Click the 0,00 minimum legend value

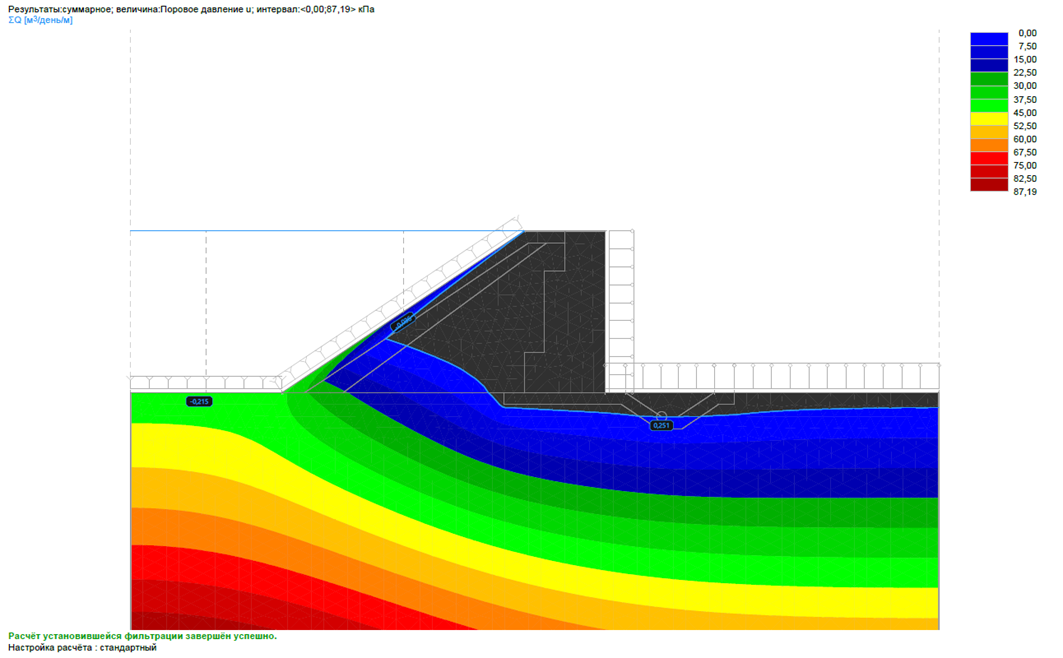(x=1026, y=33)
